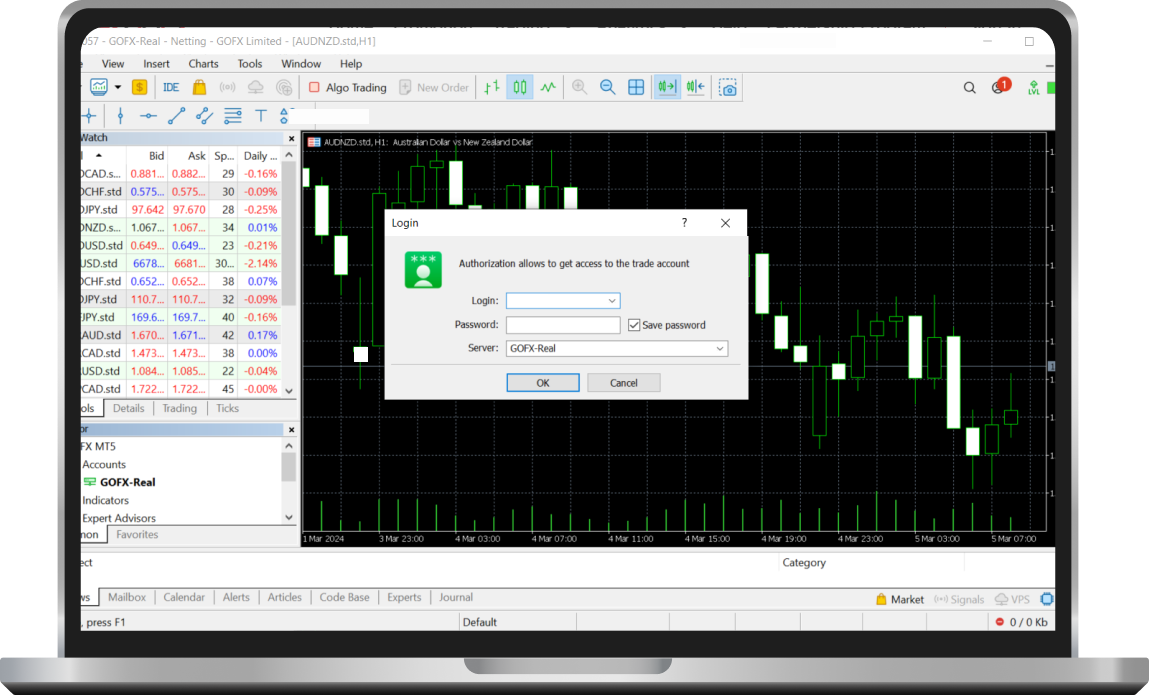Open the Calendar tab in the Toolbox

[x=184, y=597]
